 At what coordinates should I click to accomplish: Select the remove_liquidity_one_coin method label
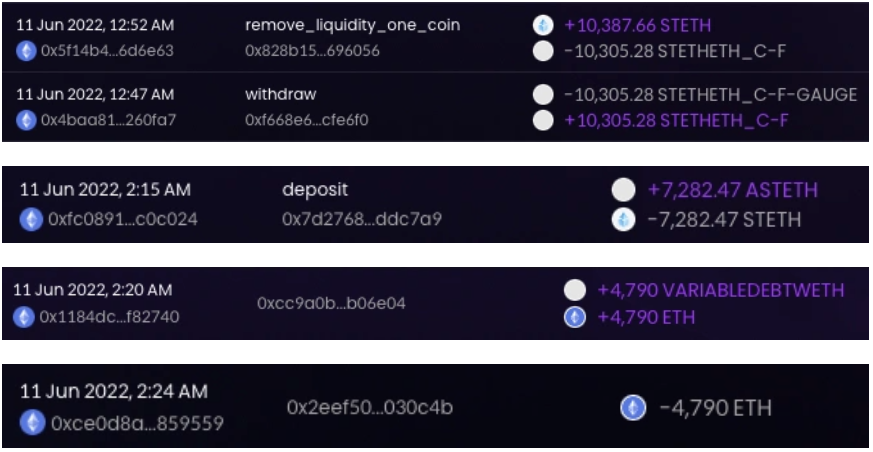tap(352, 25)
